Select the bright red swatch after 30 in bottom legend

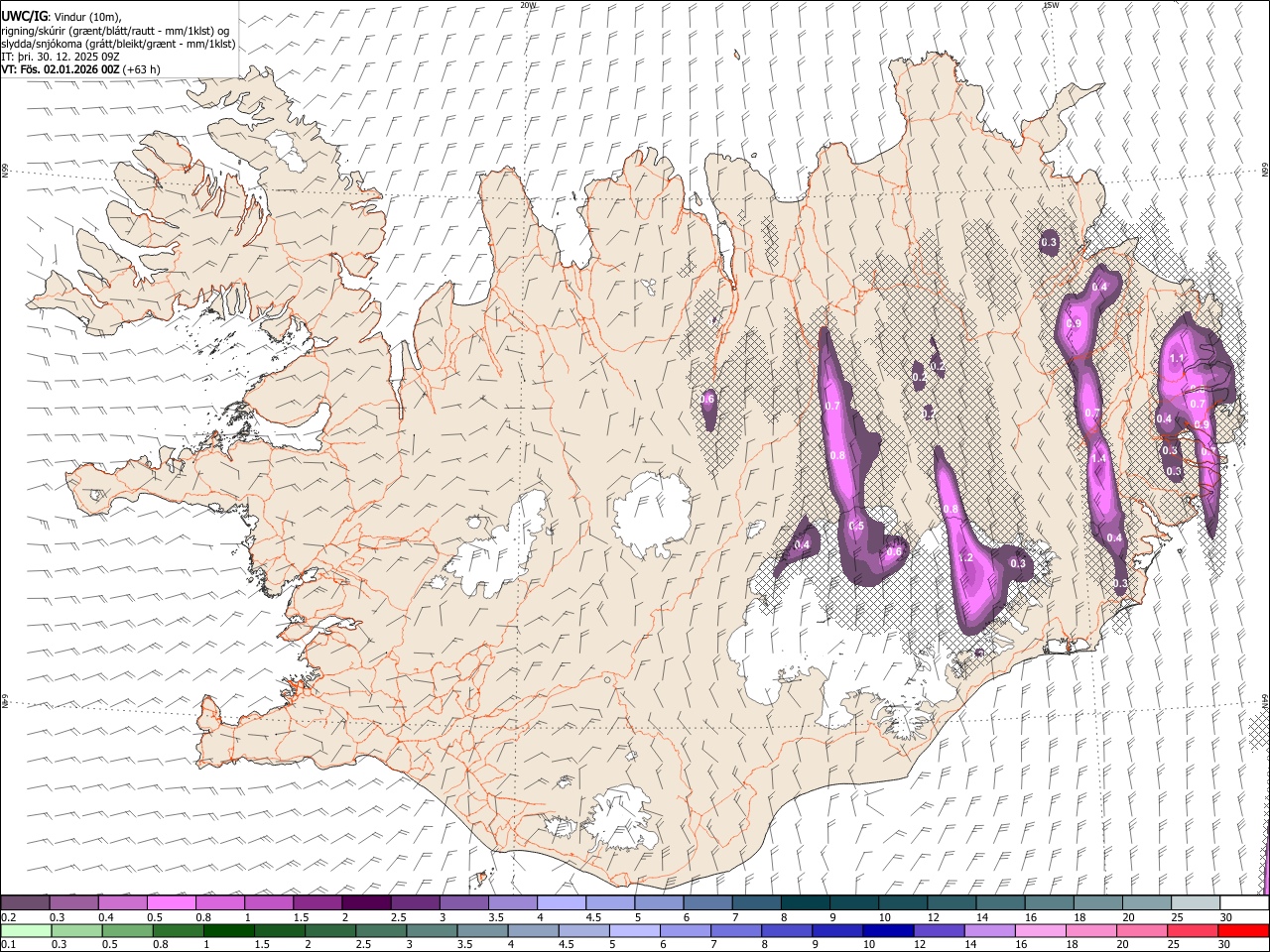(x=1242, y=931)
